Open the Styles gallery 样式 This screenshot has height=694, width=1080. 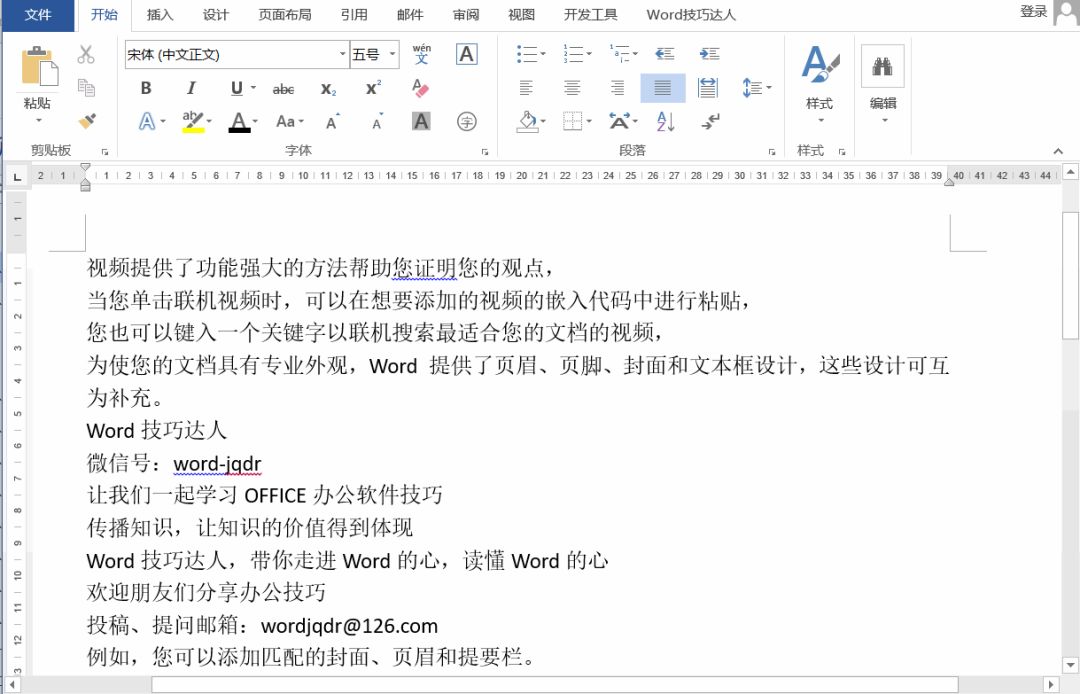(820, 83)
